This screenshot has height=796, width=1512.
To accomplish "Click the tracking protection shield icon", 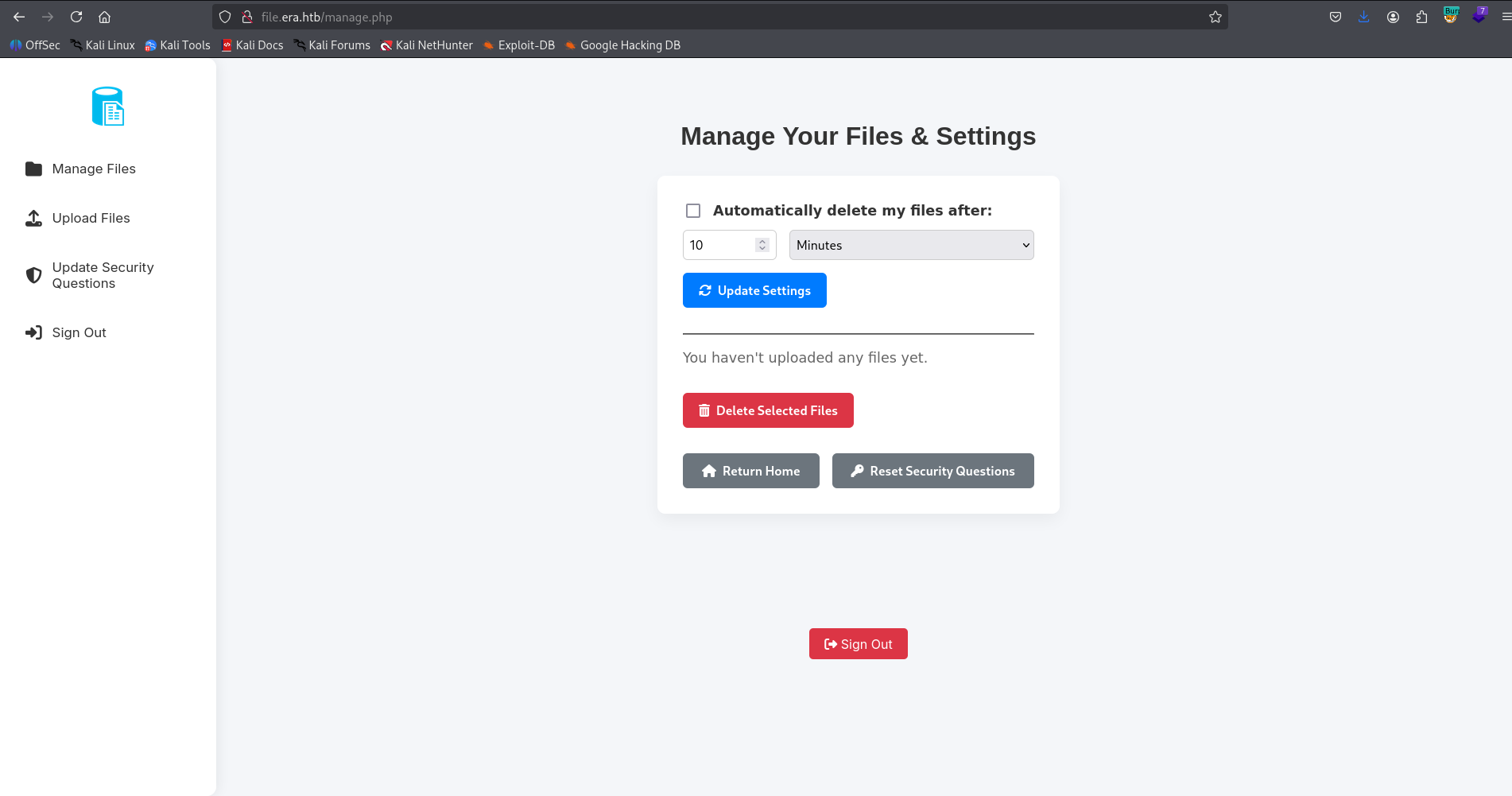I will point(225,16).
